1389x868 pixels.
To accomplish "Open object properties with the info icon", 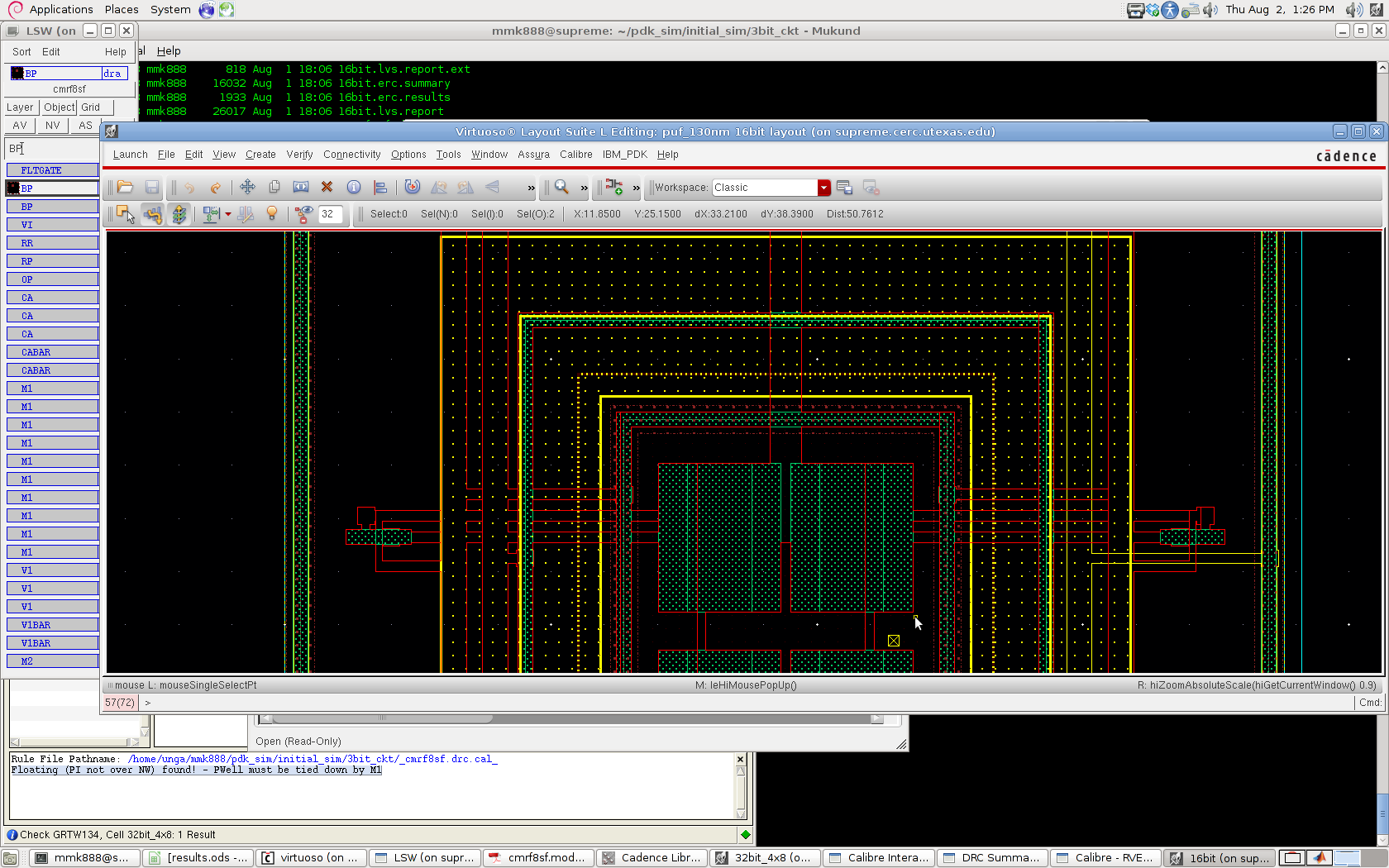I will tap(354, 188).
